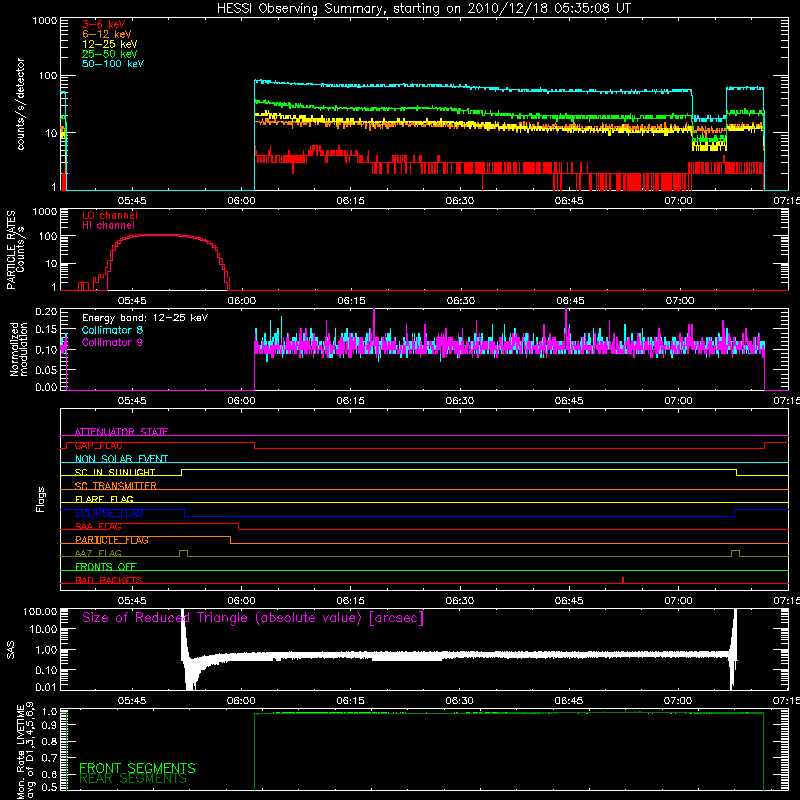Click the NON_SOLAR_EVENT flag label
This screenshot has width=800, height=800.
[x=121, y=459]
